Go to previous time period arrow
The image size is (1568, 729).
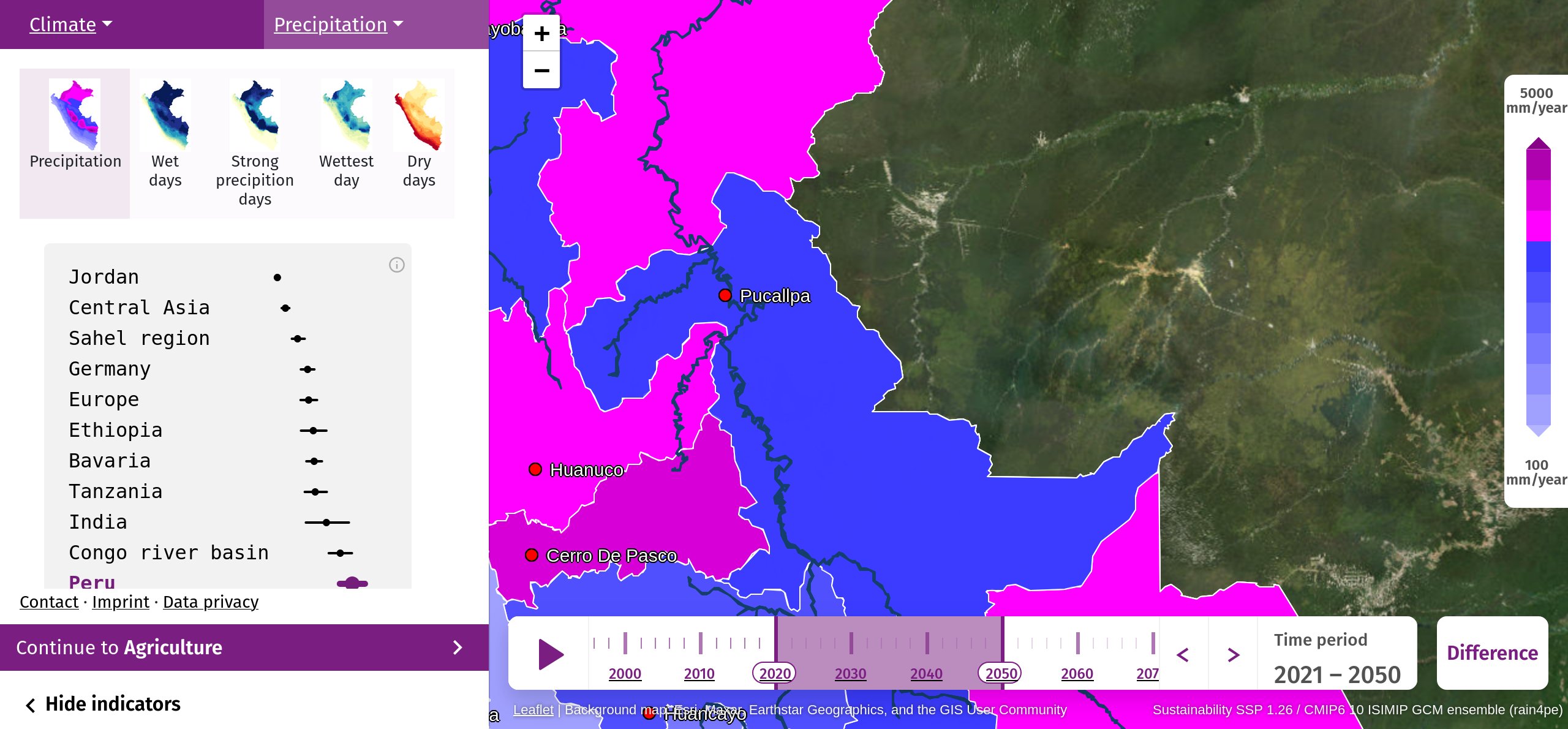click(1183, 654)
